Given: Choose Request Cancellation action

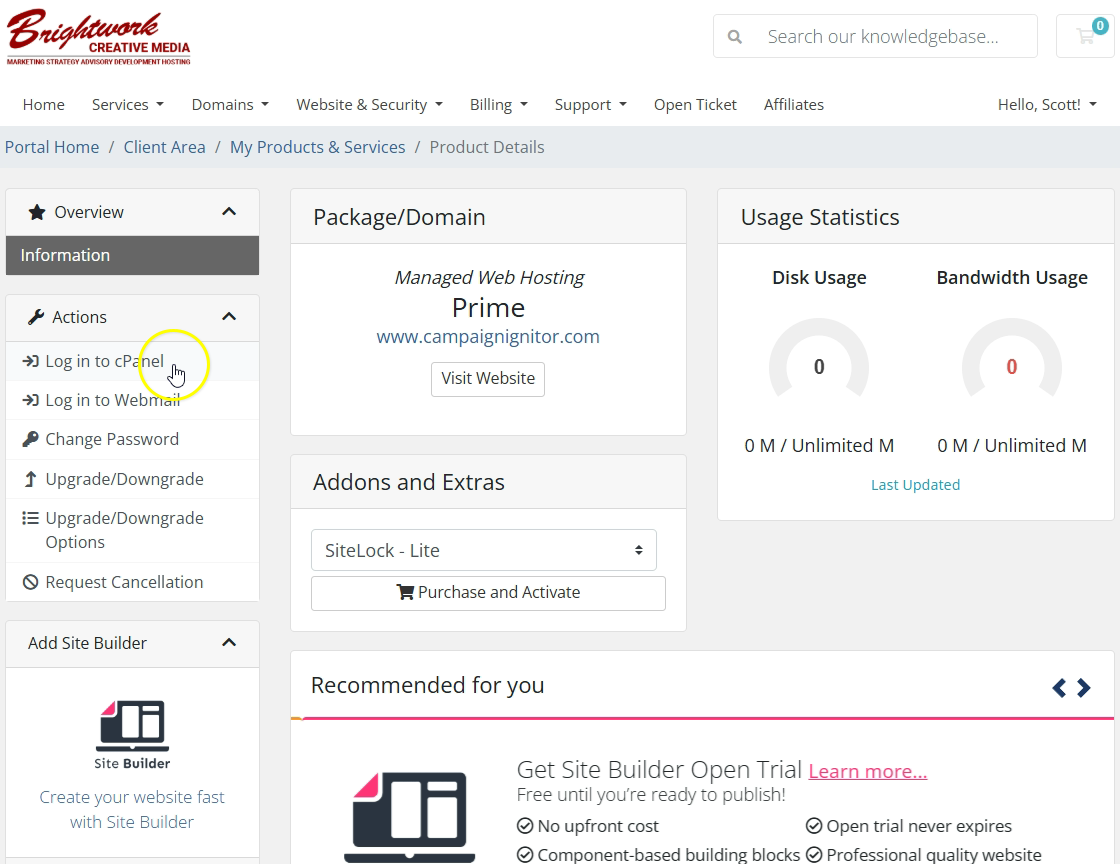Looking at the screenshot, I should tap(132, 582).
